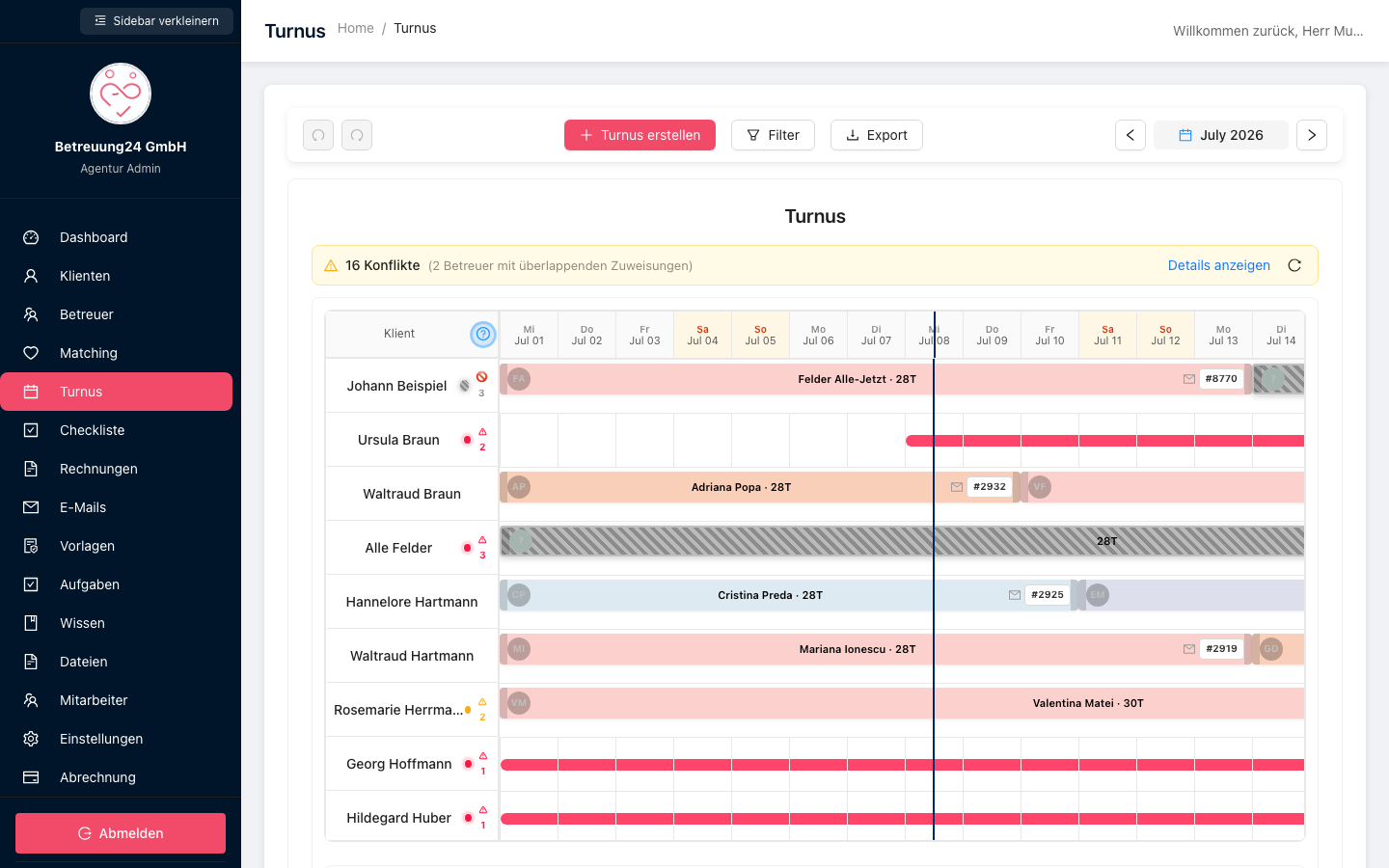Image resolution: width=1389 pixels, height=868 pixels.
Task: Click Ursula Braun's red timeline bar
Action: click(1104, 441)
